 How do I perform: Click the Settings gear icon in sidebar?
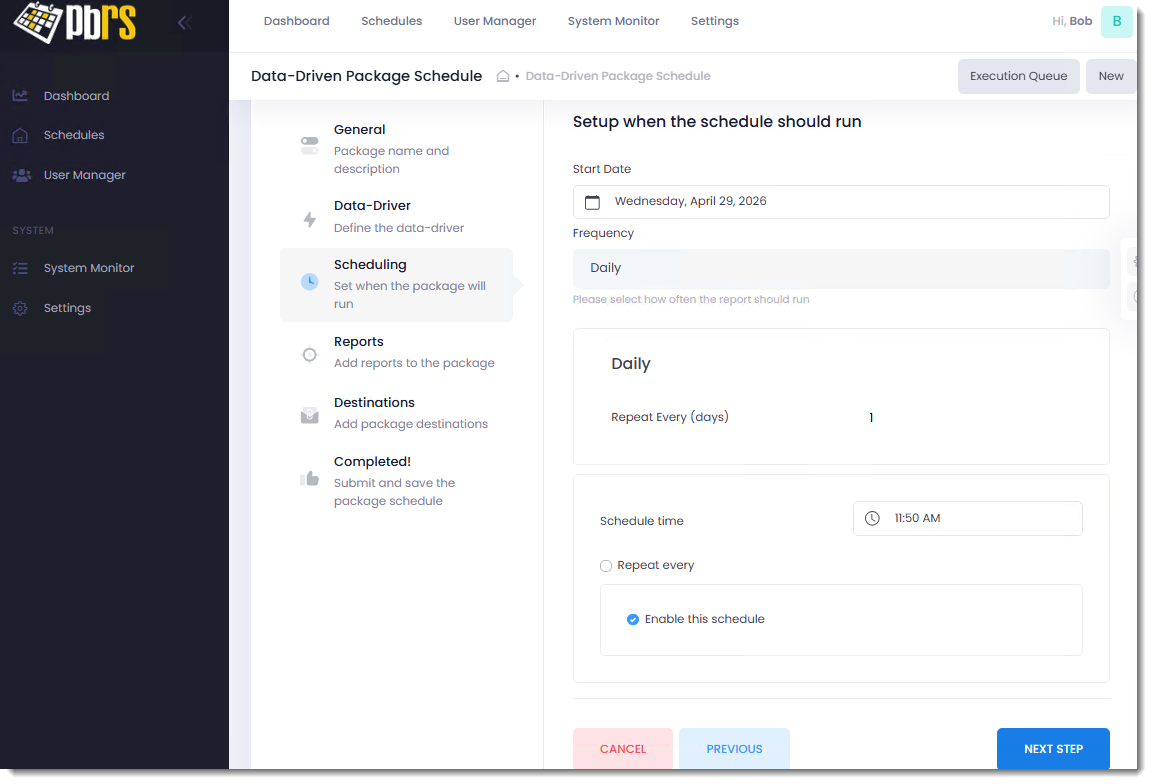pyautogui.click(x=20, y=308)
